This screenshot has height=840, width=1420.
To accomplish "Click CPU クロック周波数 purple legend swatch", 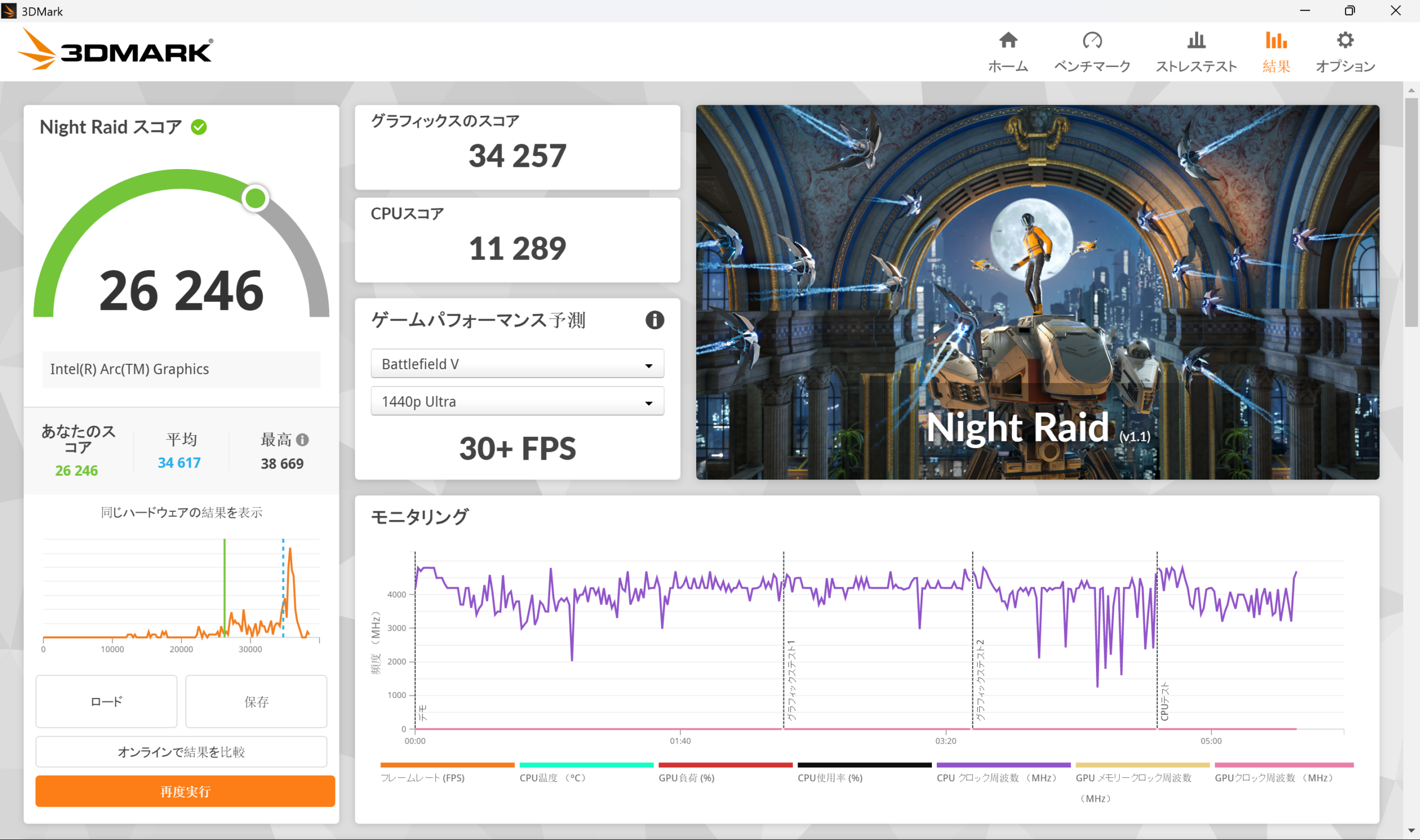I will point(1003,765).
